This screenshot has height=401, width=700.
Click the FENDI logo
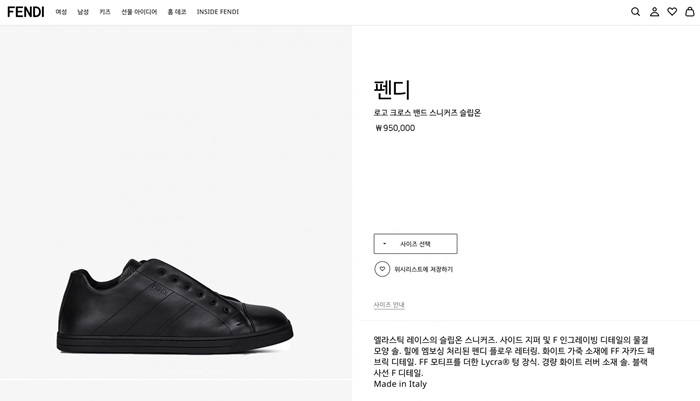26,12
